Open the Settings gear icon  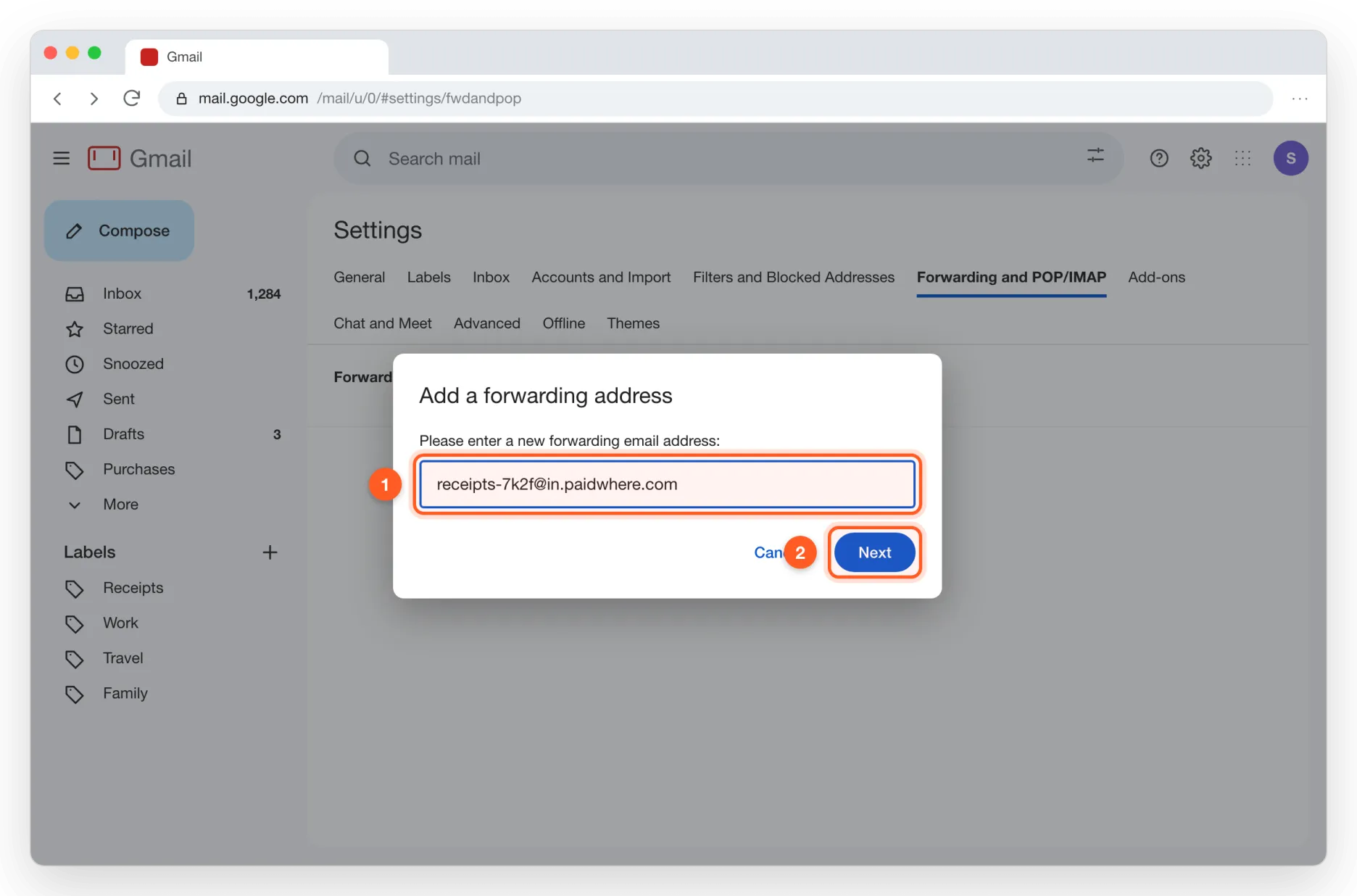click(x=1201, y=158)
